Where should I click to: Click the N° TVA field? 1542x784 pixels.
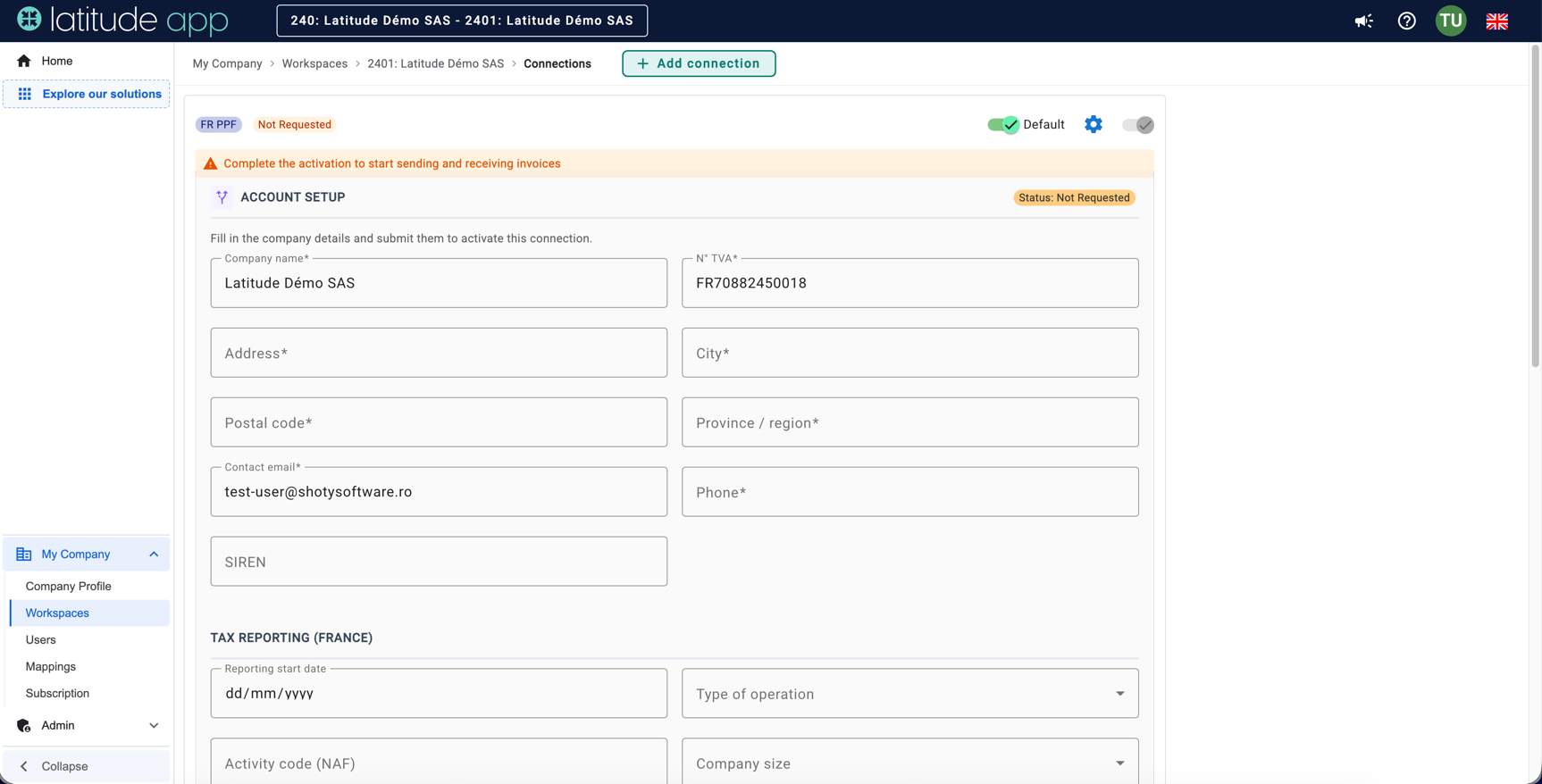[x=910, y=283]
